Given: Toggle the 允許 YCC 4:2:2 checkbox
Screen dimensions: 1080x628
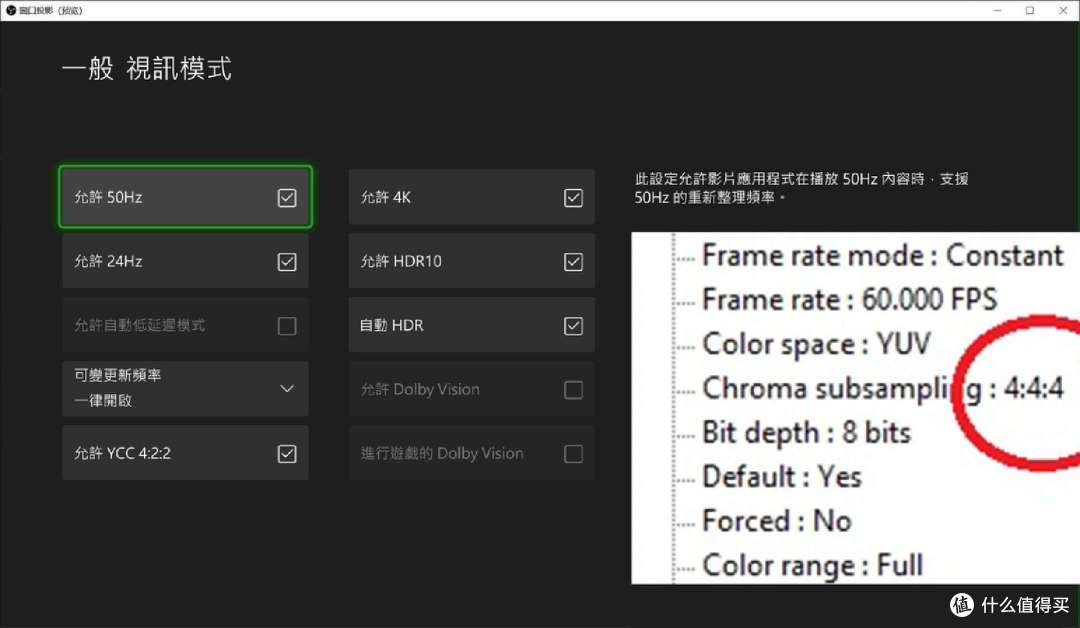Looking at the screenshot, I should click(x=287, y=454).
